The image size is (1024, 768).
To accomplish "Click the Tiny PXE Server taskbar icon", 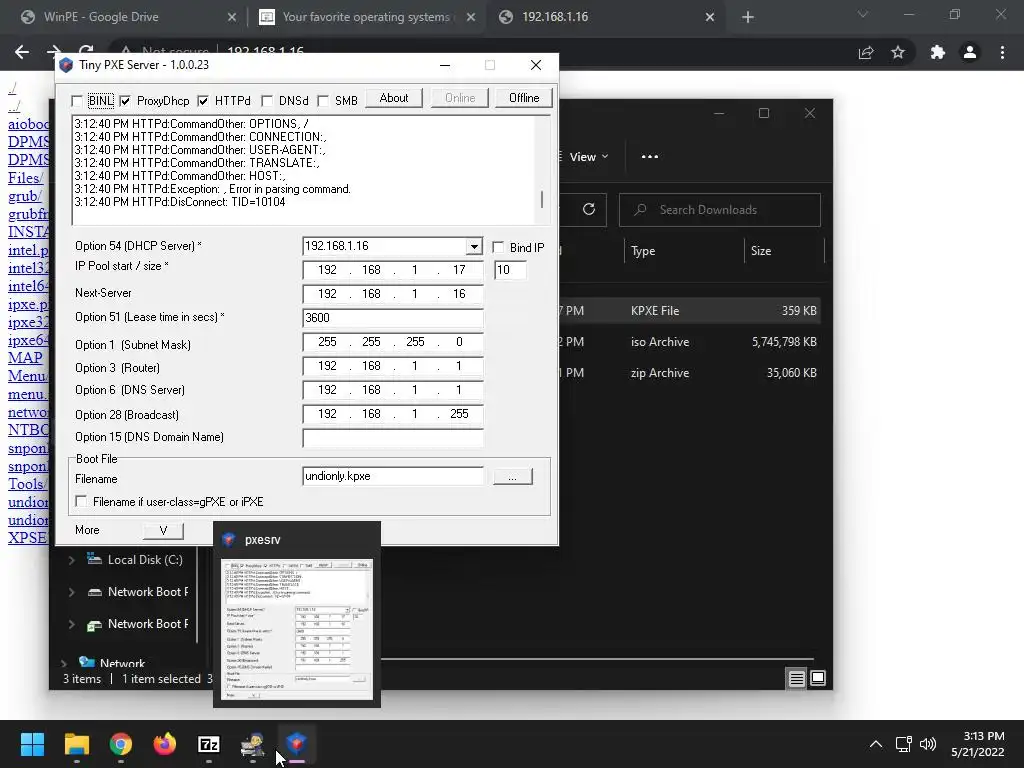I will (x=296, y=744).
